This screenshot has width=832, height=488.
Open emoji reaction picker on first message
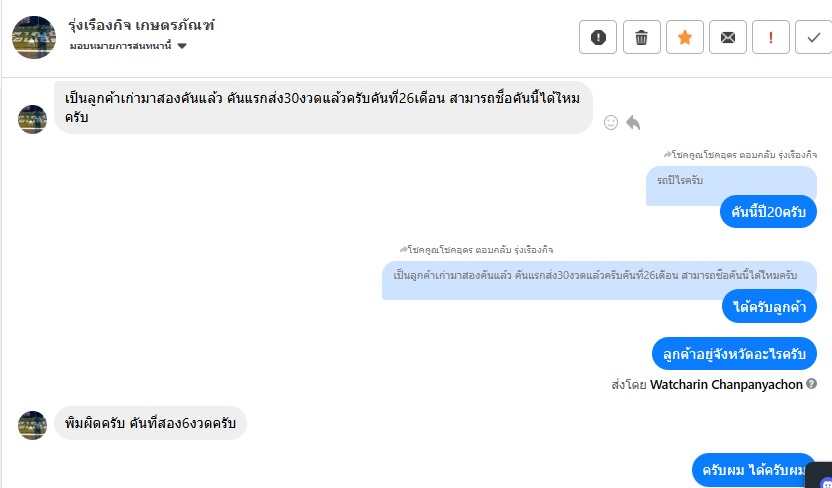[611, 122]
